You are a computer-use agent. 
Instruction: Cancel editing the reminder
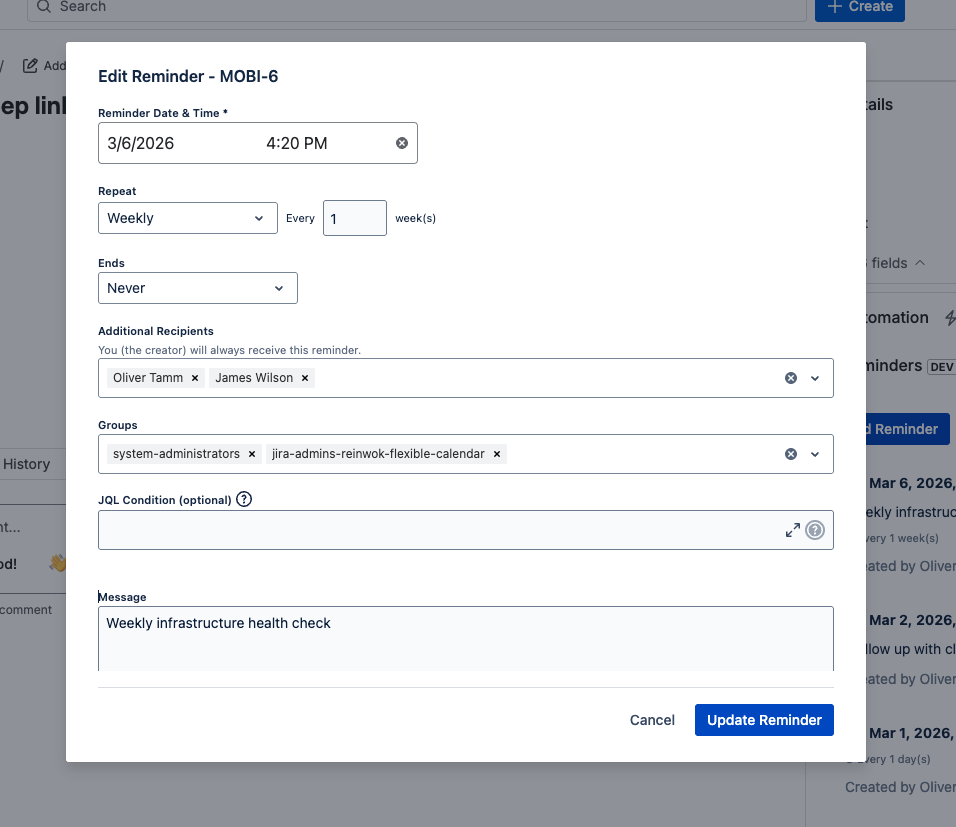coord(652,720)
